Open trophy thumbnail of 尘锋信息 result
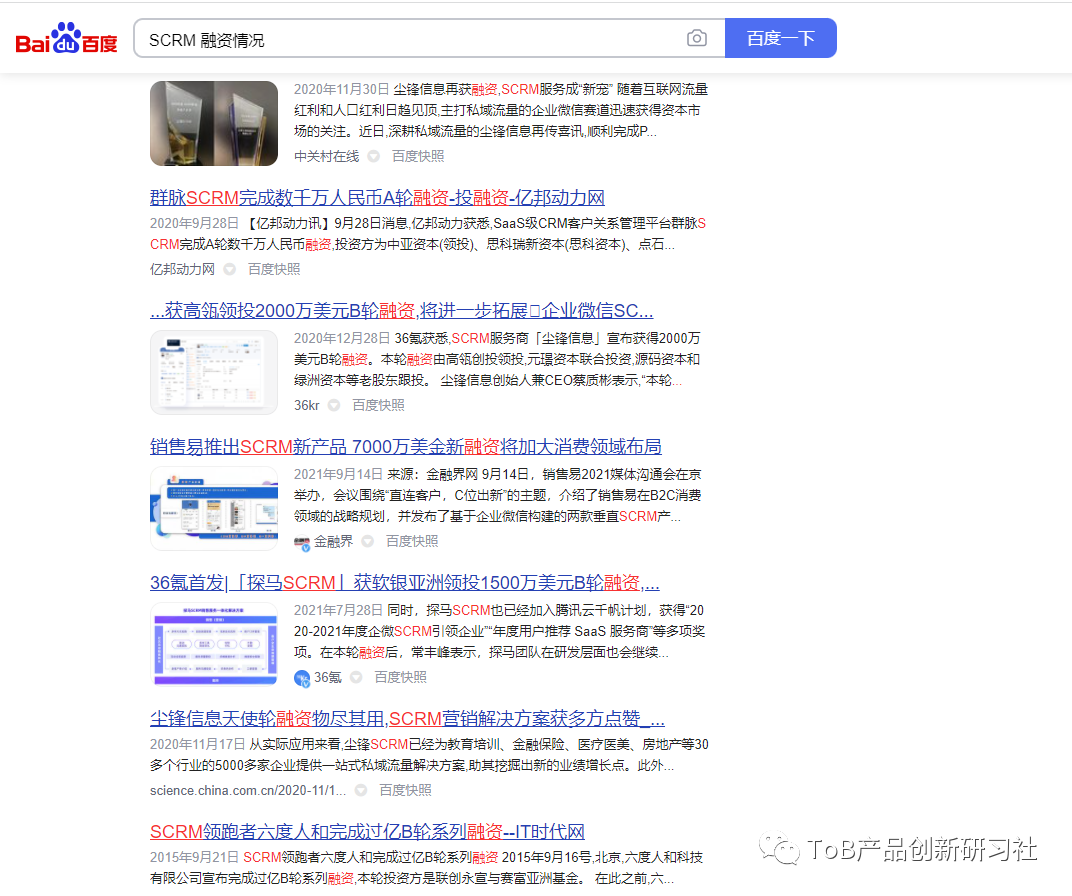Viewport: 1072px width, 896px height. [x=214, y=124]
